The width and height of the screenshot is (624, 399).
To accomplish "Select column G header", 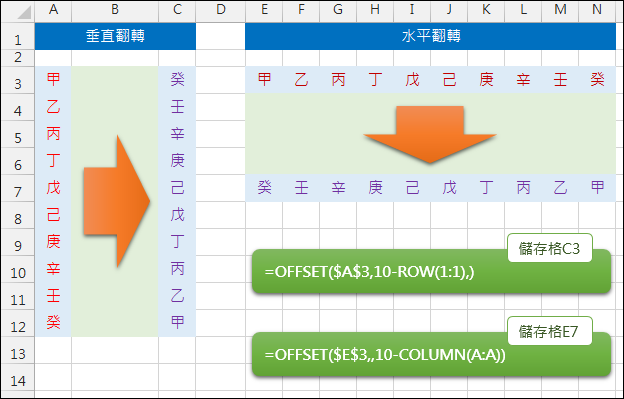I will tap(338, 11).
